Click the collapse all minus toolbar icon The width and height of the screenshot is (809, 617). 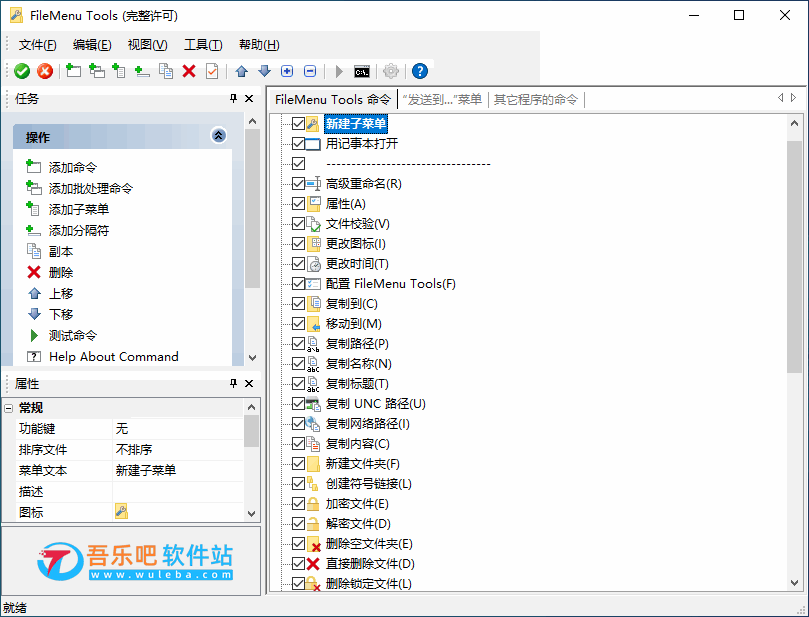click(x=310, y=71)
